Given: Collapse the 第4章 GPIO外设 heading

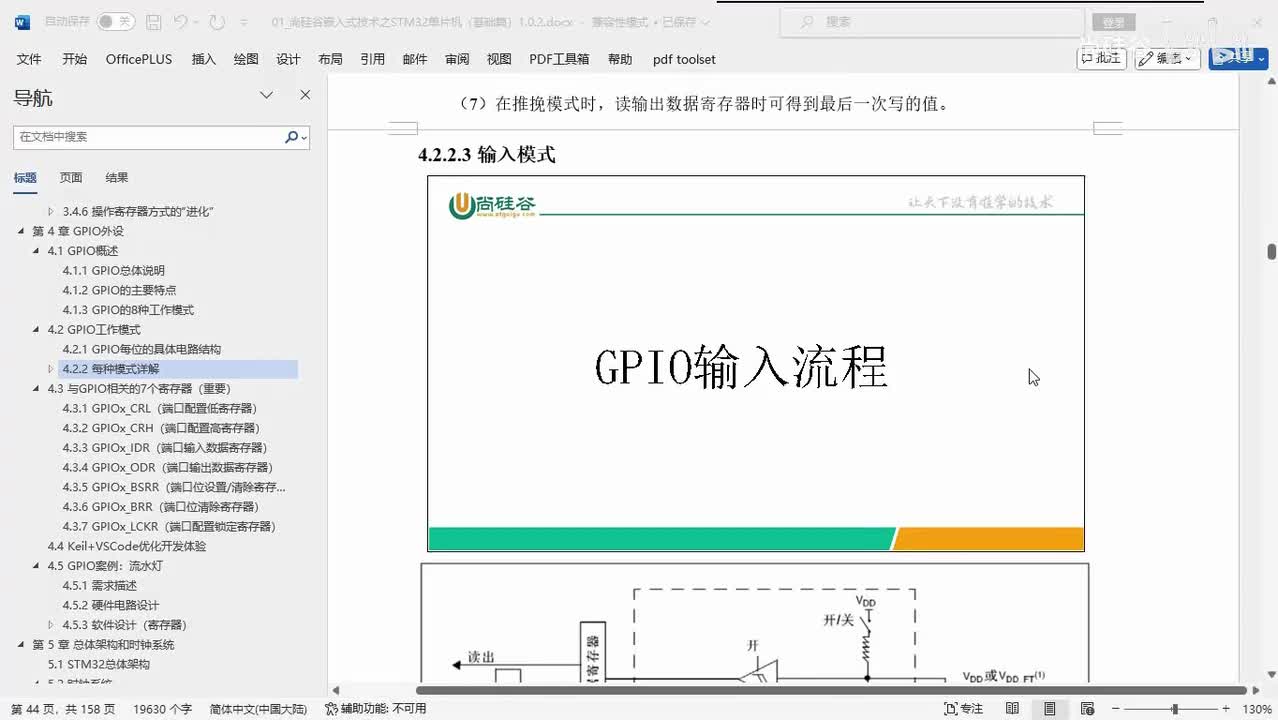Looking at the screenshot, I should [21, 231].
